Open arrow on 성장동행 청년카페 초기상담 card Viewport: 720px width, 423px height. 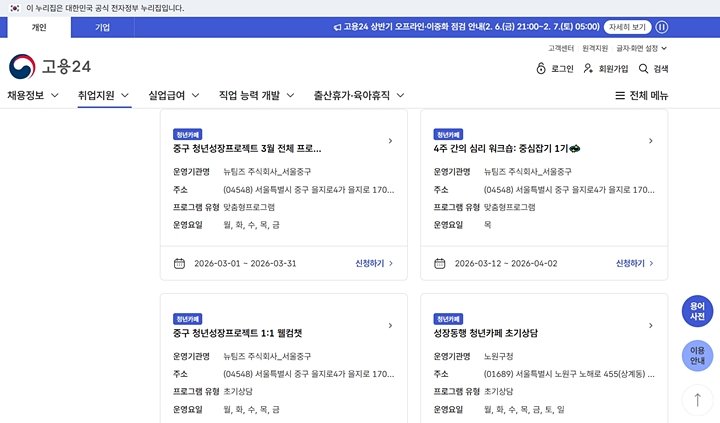click(x=651, y=325)
